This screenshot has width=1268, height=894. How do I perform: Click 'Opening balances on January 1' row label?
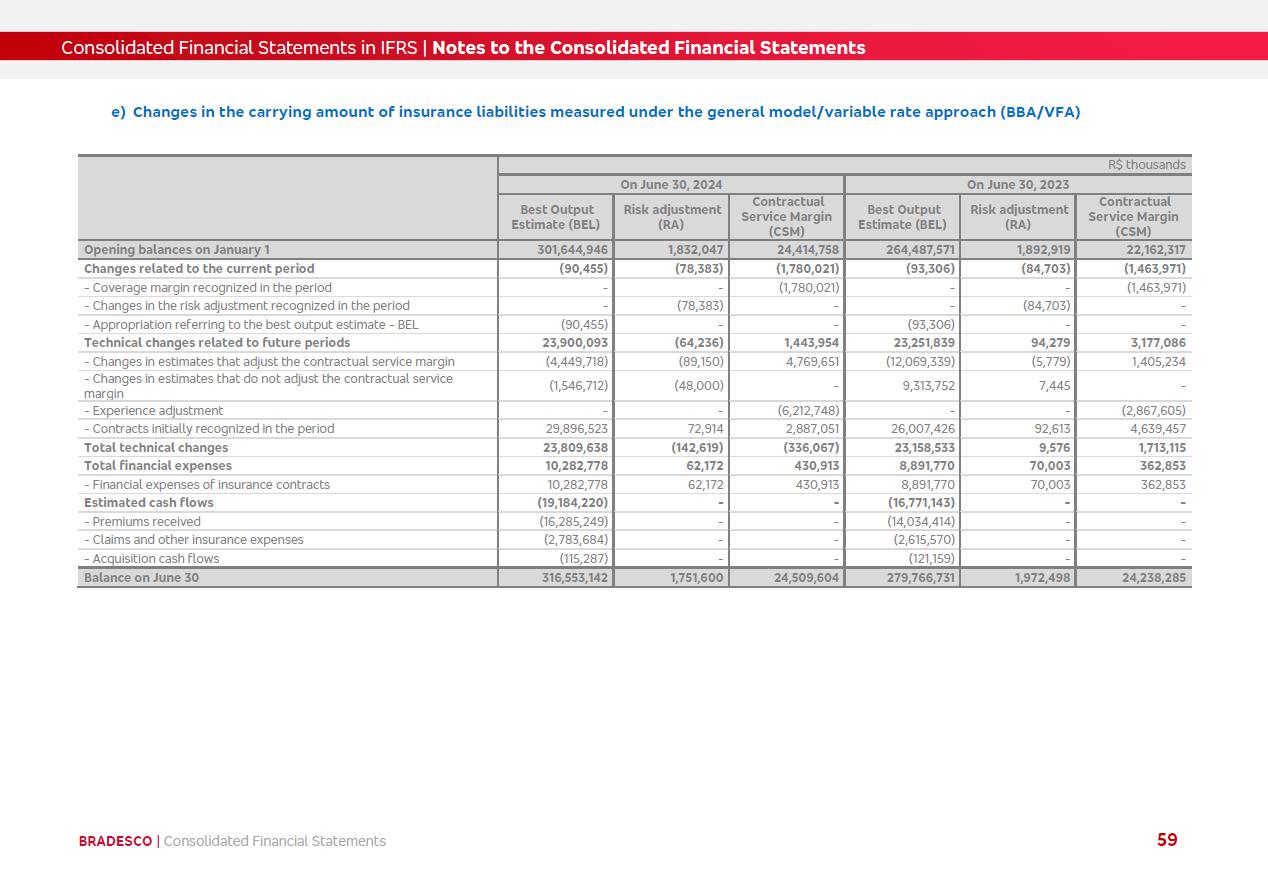click(177, 250)
